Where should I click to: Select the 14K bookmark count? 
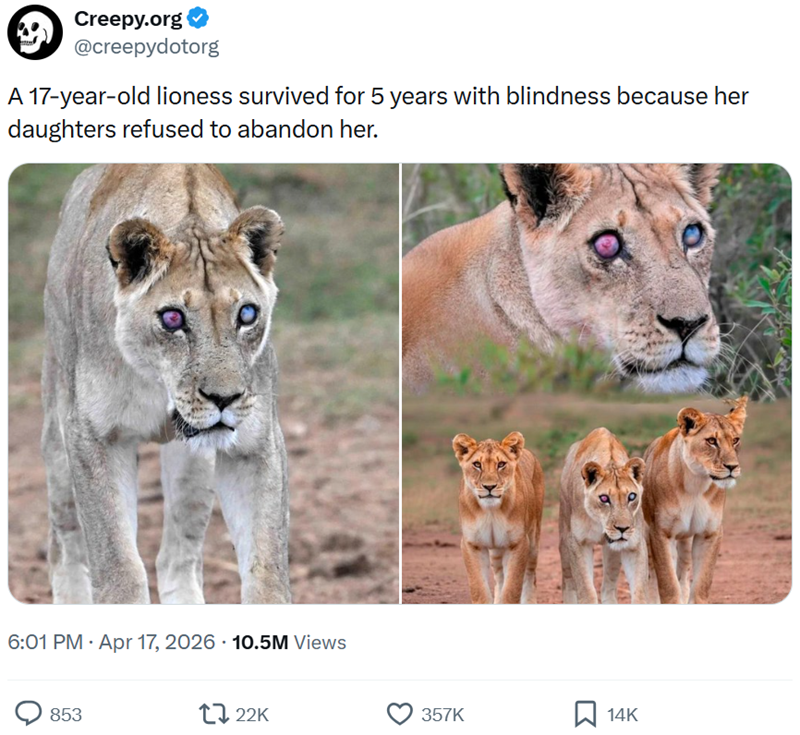[620, 715]
